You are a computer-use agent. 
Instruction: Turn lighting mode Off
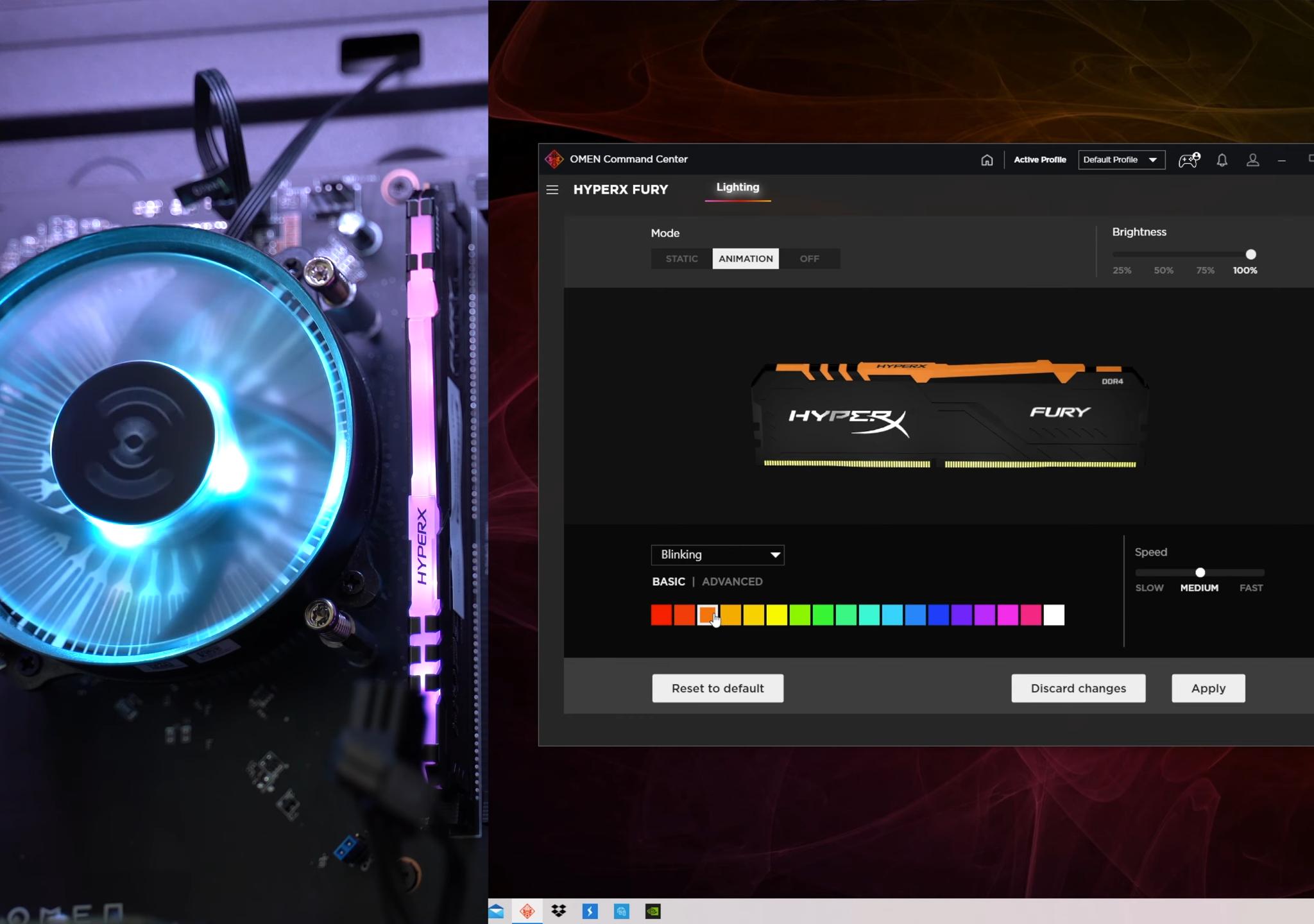click(810, 259)
